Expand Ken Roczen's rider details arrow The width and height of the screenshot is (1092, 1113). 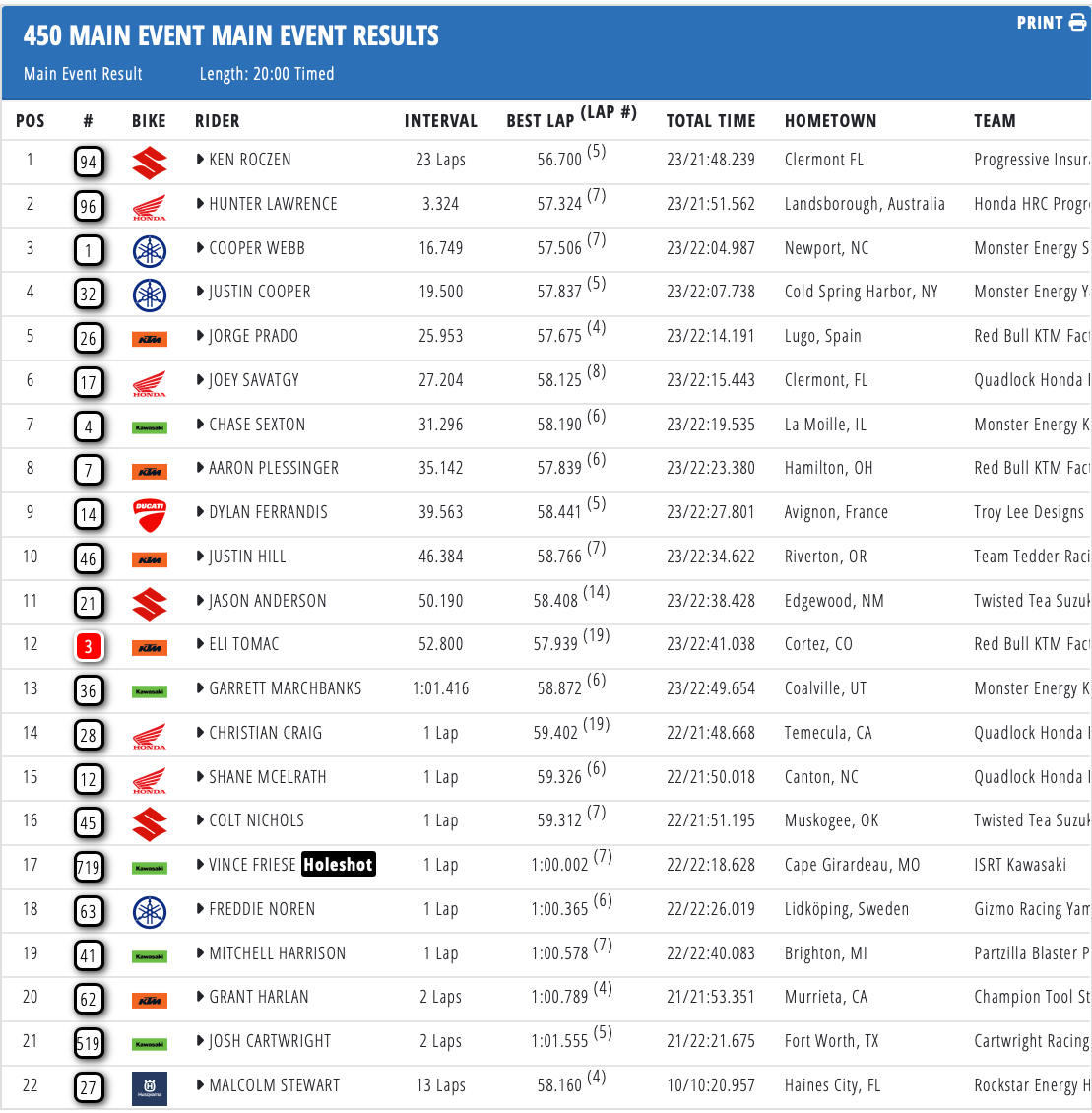coord(201,160)
